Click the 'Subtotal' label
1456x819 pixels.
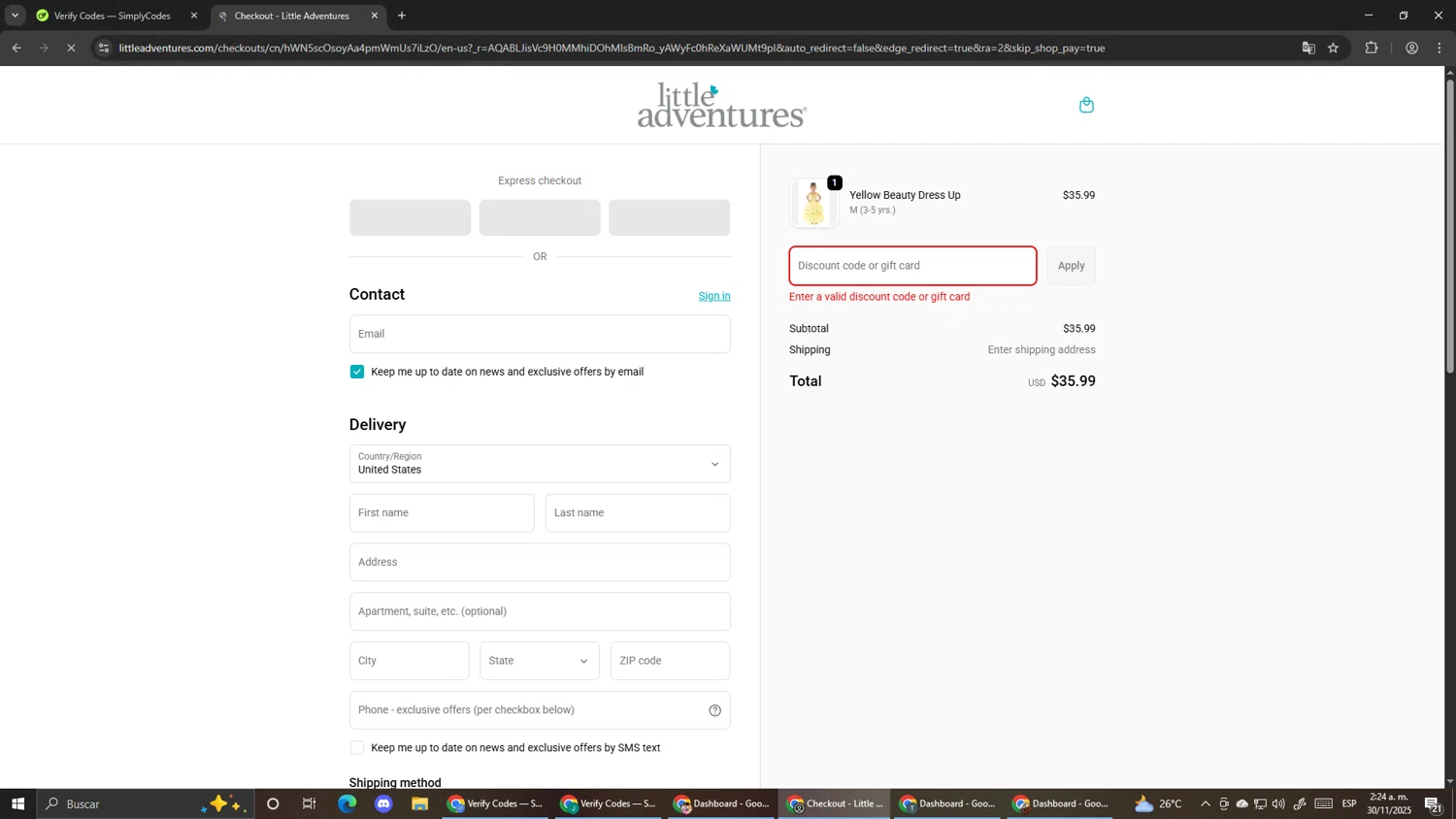[810, 329]
